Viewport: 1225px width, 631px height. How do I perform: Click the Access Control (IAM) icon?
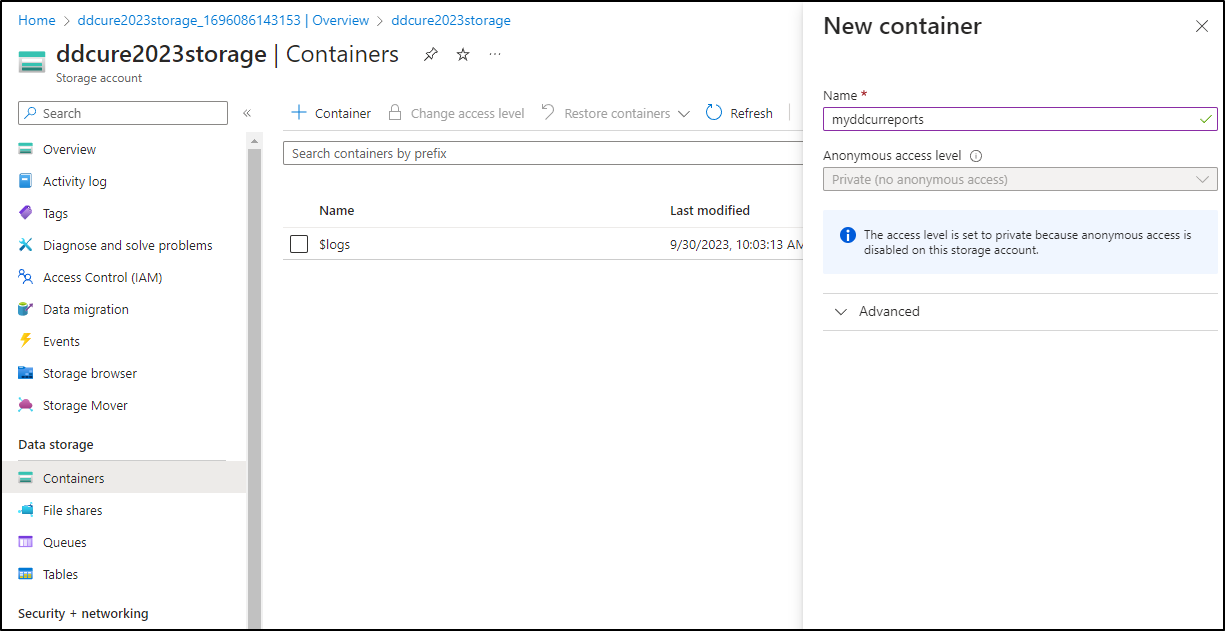pos(26,277)
